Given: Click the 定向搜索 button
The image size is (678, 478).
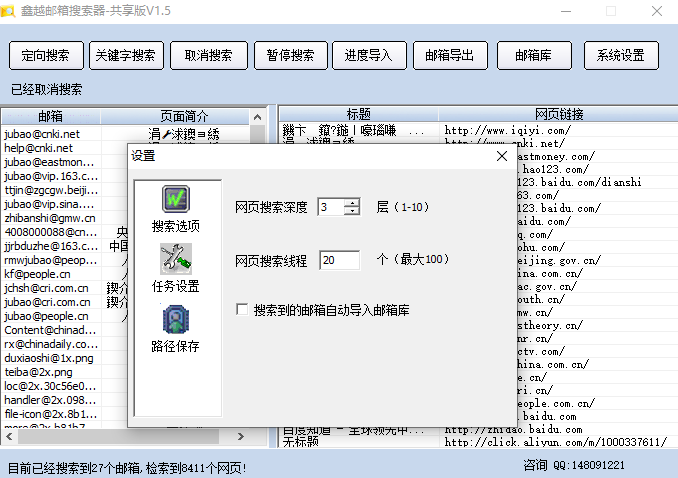Looking at the screenshot, I should 46,55.
